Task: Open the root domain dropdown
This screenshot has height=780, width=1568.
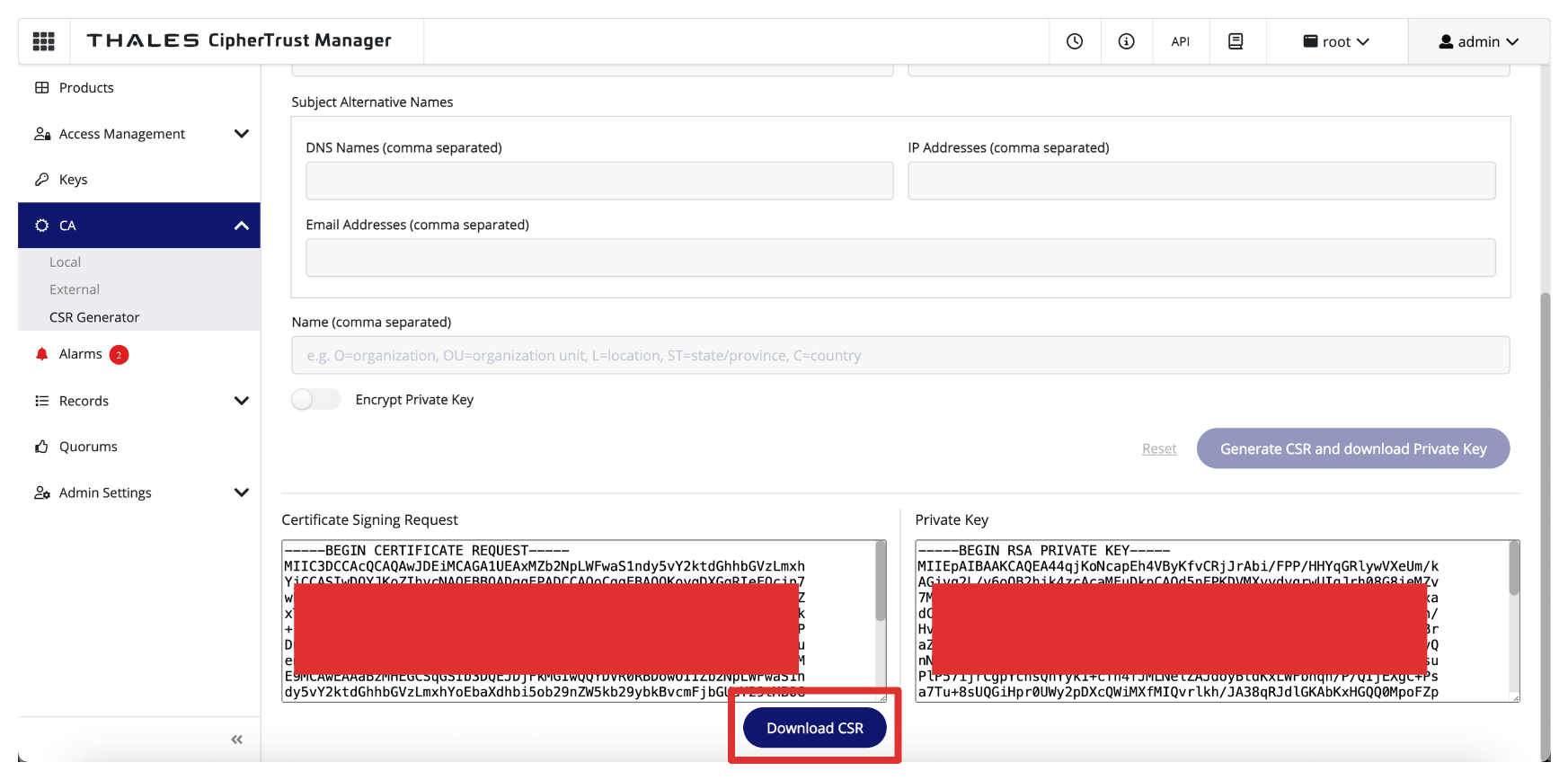Action: [x=1336, y=41]
